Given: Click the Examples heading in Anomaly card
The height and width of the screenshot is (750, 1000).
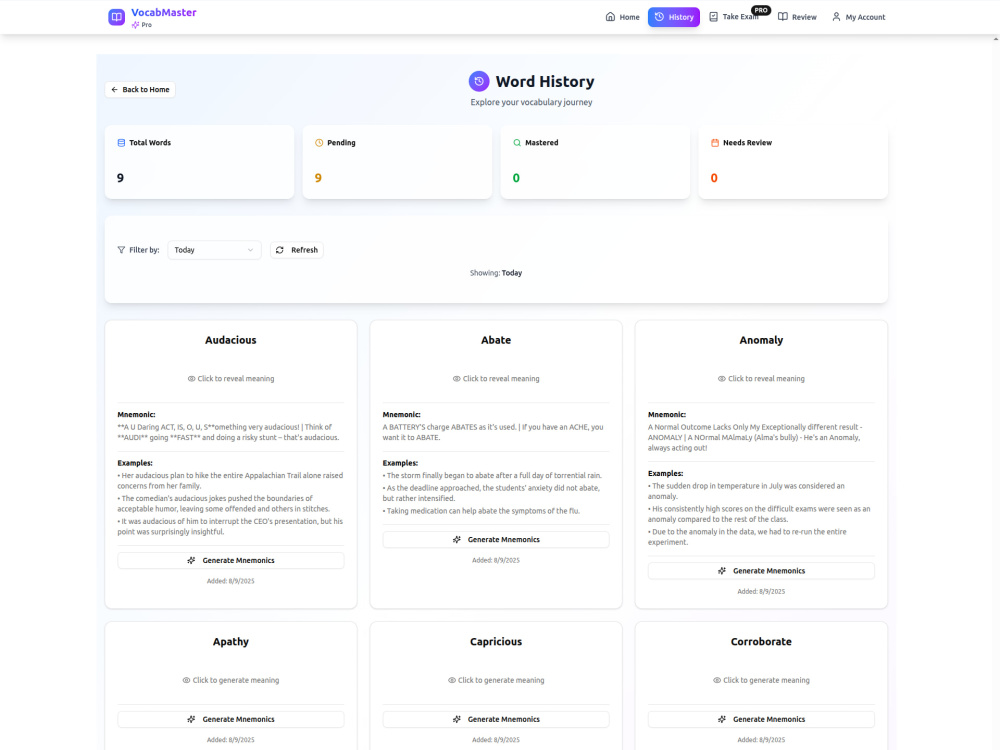Looking at the screenshot, I should tap(665, 474).
